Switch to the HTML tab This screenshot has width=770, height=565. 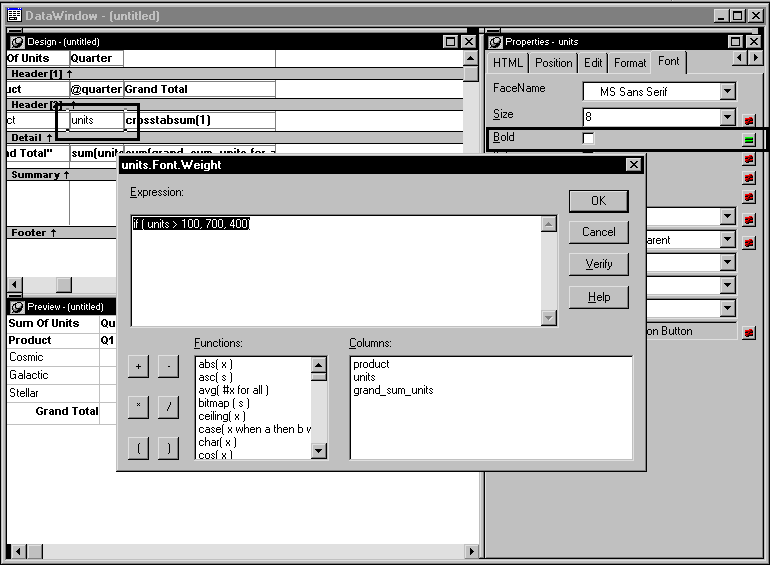508,63
